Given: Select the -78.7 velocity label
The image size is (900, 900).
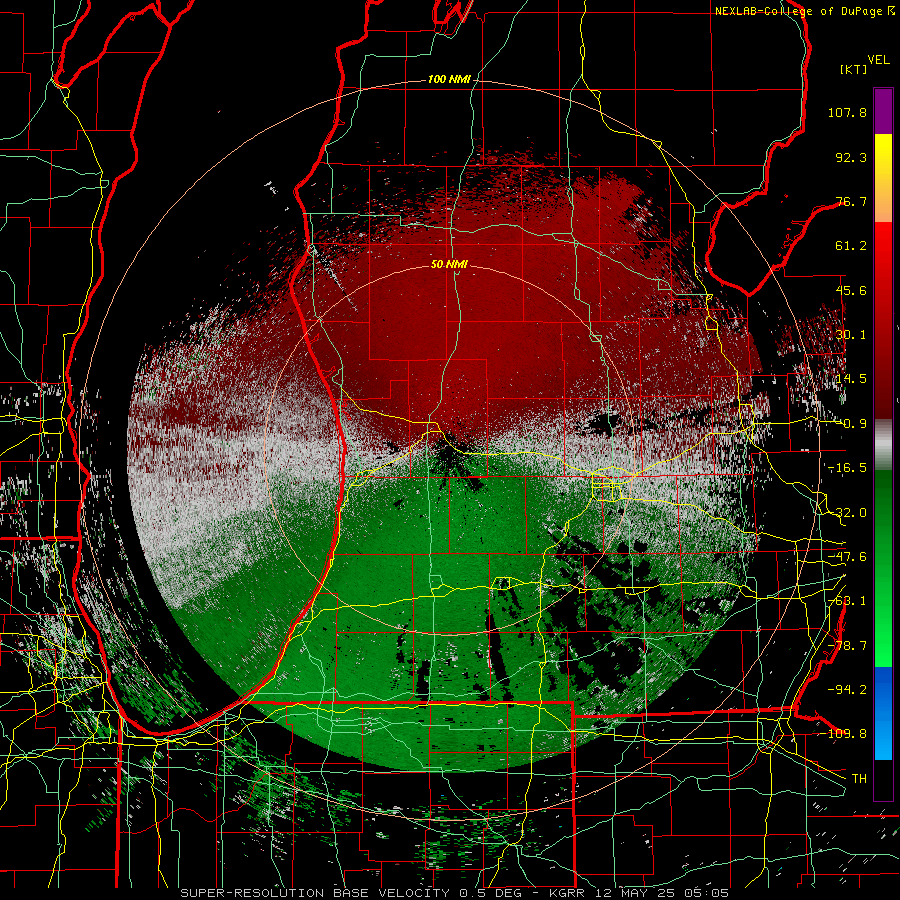Looking at the screenshot, I should [x=847, y=646].
